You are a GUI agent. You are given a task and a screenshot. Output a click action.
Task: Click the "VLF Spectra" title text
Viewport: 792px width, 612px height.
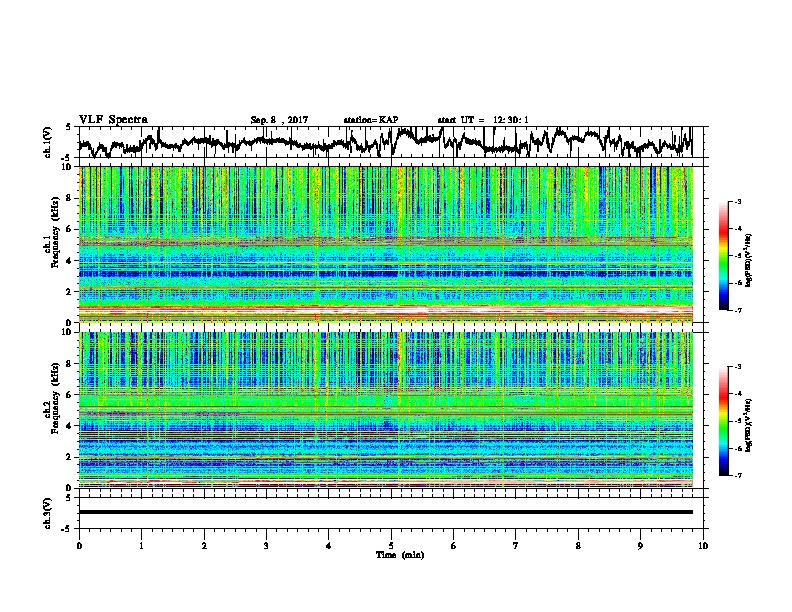coord(113,120)
